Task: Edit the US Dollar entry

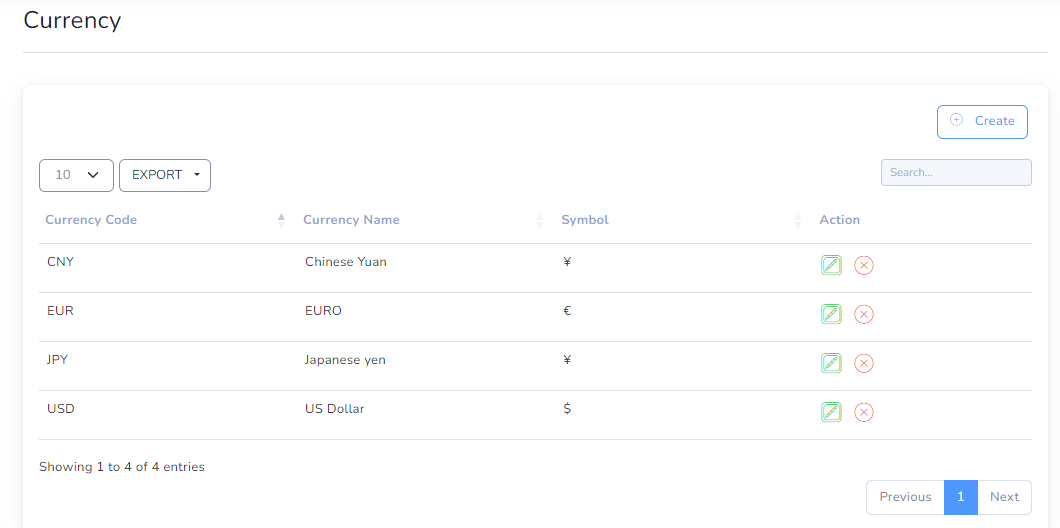Action: click(831, 412)
